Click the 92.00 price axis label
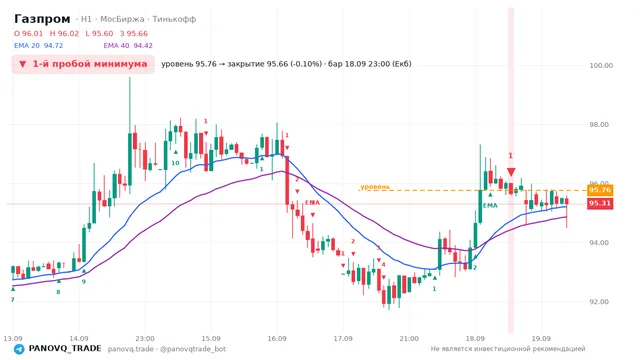The image size is (640, 360). click(x=599, y=302)
